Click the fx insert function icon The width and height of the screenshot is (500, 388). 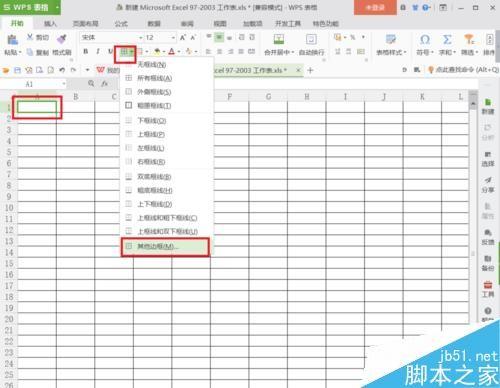click(x=105, y=84)
